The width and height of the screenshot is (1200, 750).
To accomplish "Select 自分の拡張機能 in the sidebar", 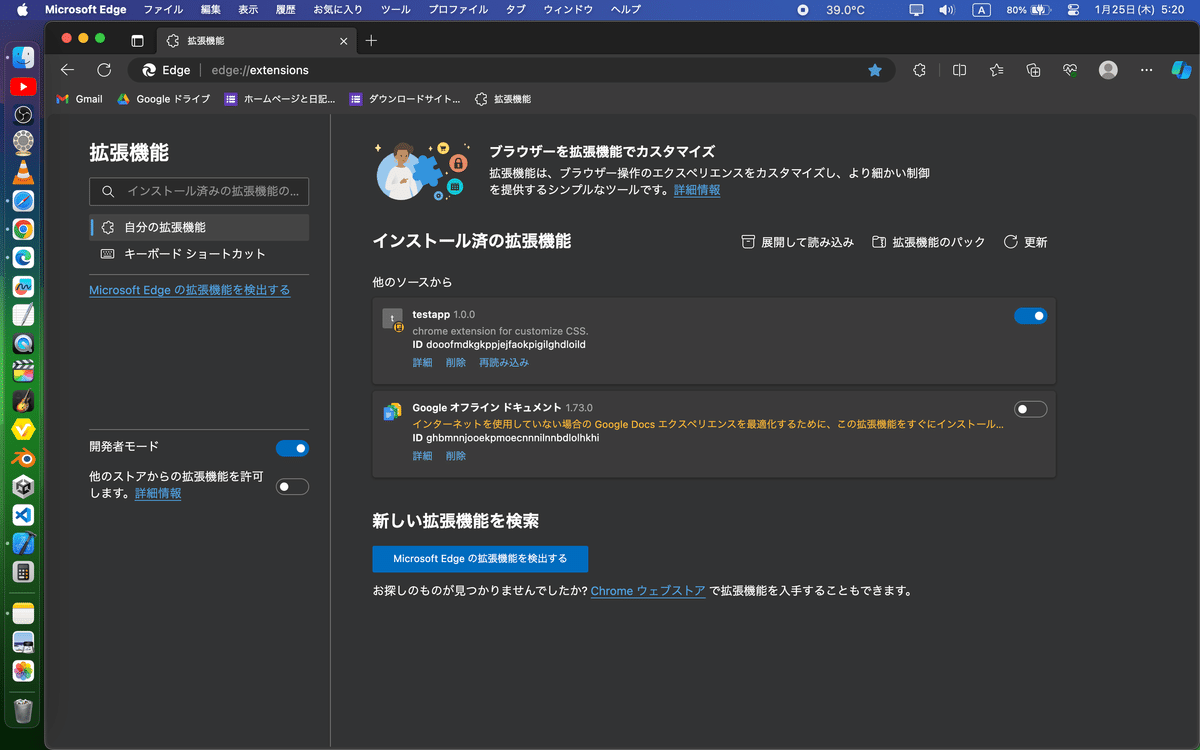I will coord(199,227).
